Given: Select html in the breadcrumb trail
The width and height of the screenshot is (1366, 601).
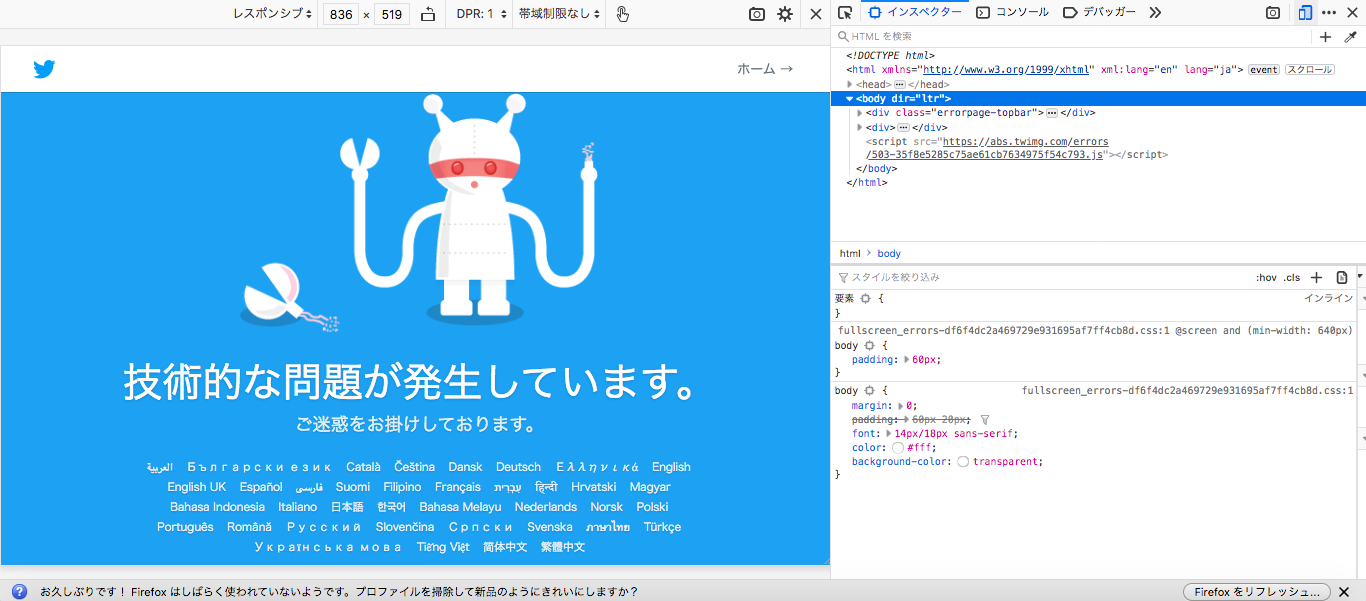Looking at the screenshot, I should pyautogui.click(x=850, y=254).
